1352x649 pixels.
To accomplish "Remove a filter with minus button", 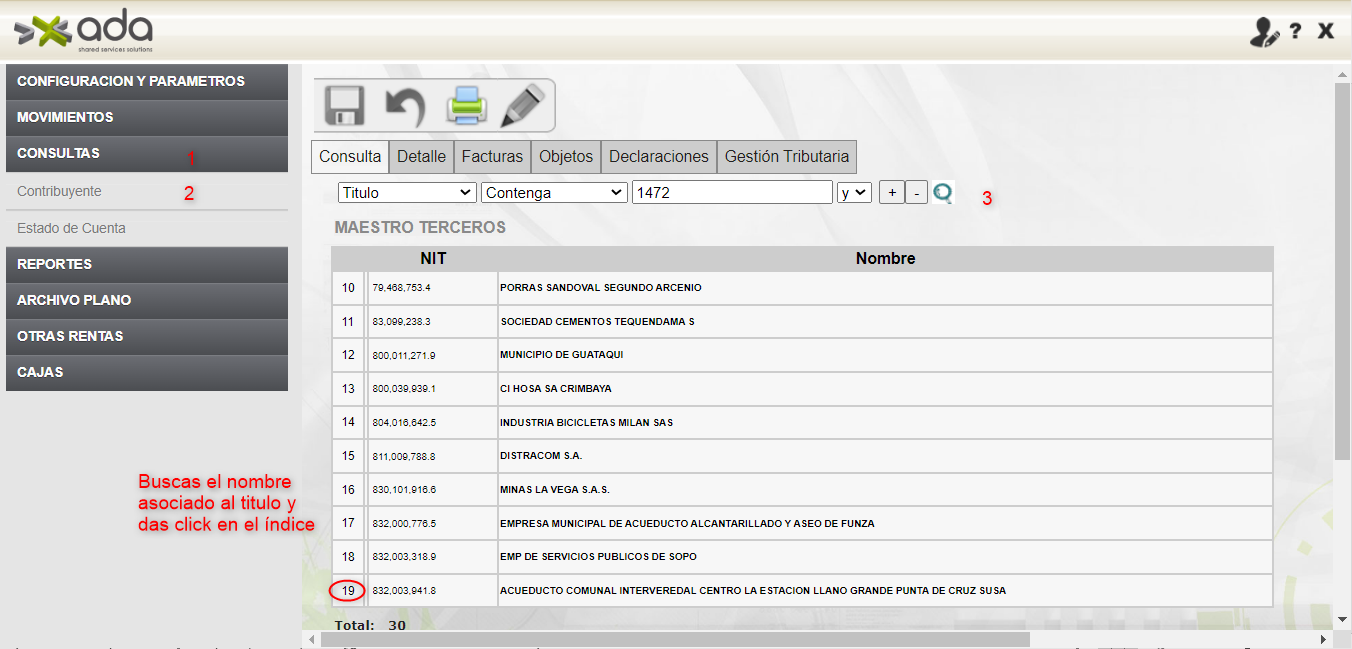I will (x=916, y=192).
